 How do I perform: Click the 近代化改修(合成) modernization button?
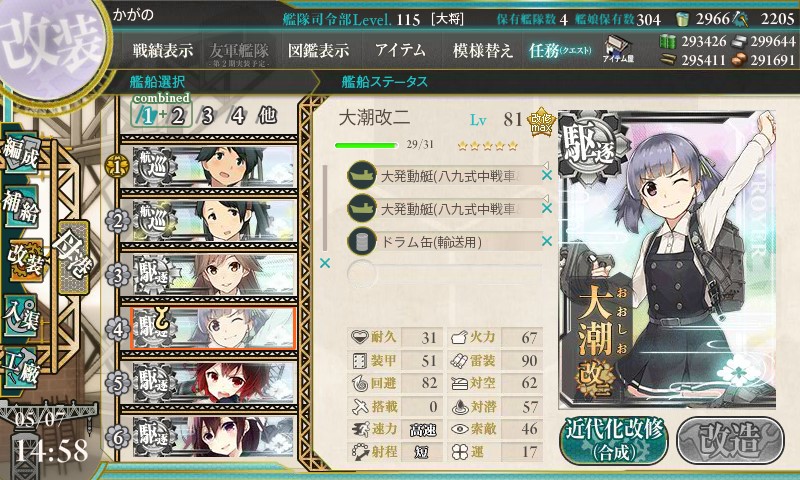click(x=614, y=440)
